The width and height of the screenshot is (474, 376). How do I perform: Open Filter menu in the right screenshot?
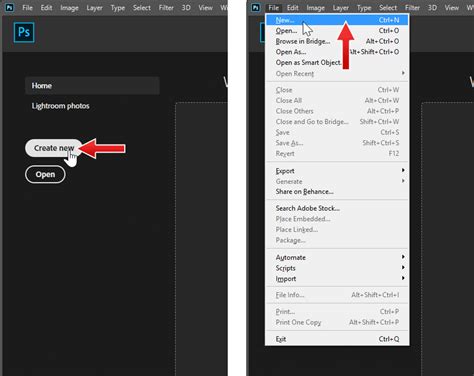(x=412, y=7)
